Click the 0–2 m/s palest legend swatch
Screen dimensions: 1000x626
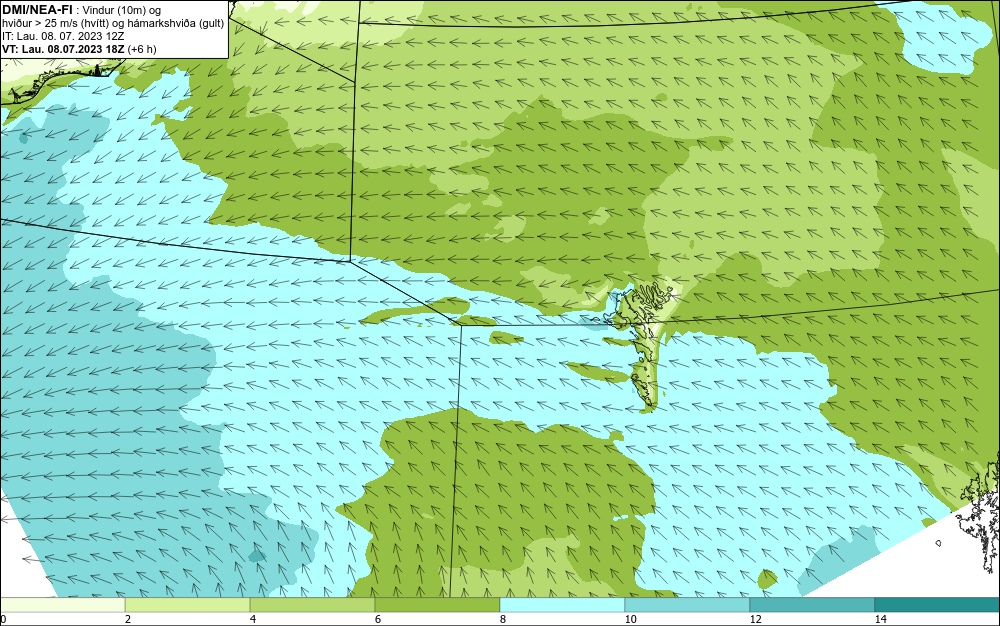click(x=62, y=605)
